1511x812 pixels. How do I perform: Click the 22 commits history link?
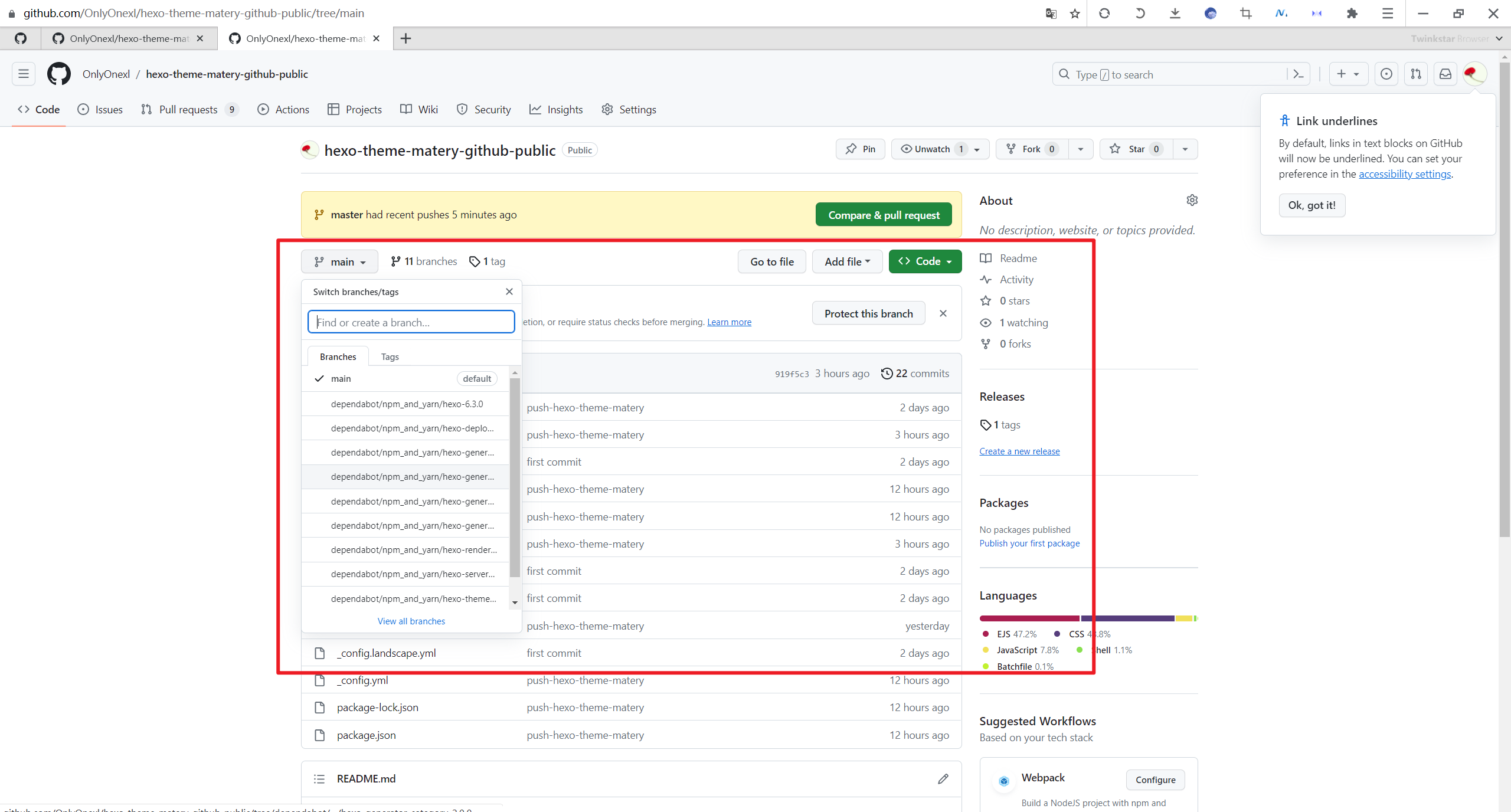[915, 374]
